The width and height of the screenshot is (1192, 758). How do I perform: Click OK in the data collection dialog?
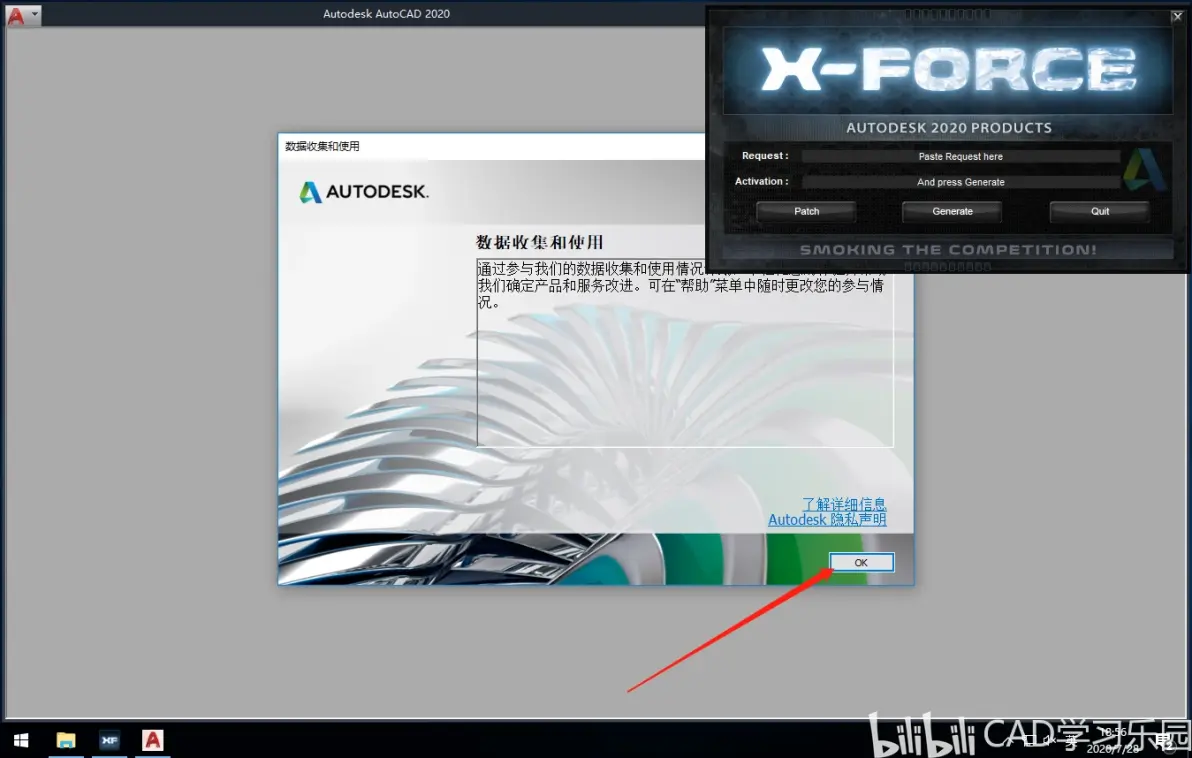[x=861, y=563]
